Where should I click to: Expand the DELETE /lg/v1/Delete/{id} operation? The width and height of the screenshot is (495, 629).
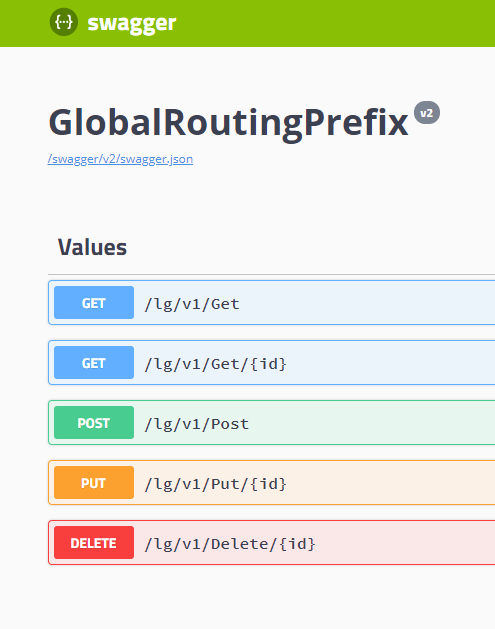click(x=272, y=542)
